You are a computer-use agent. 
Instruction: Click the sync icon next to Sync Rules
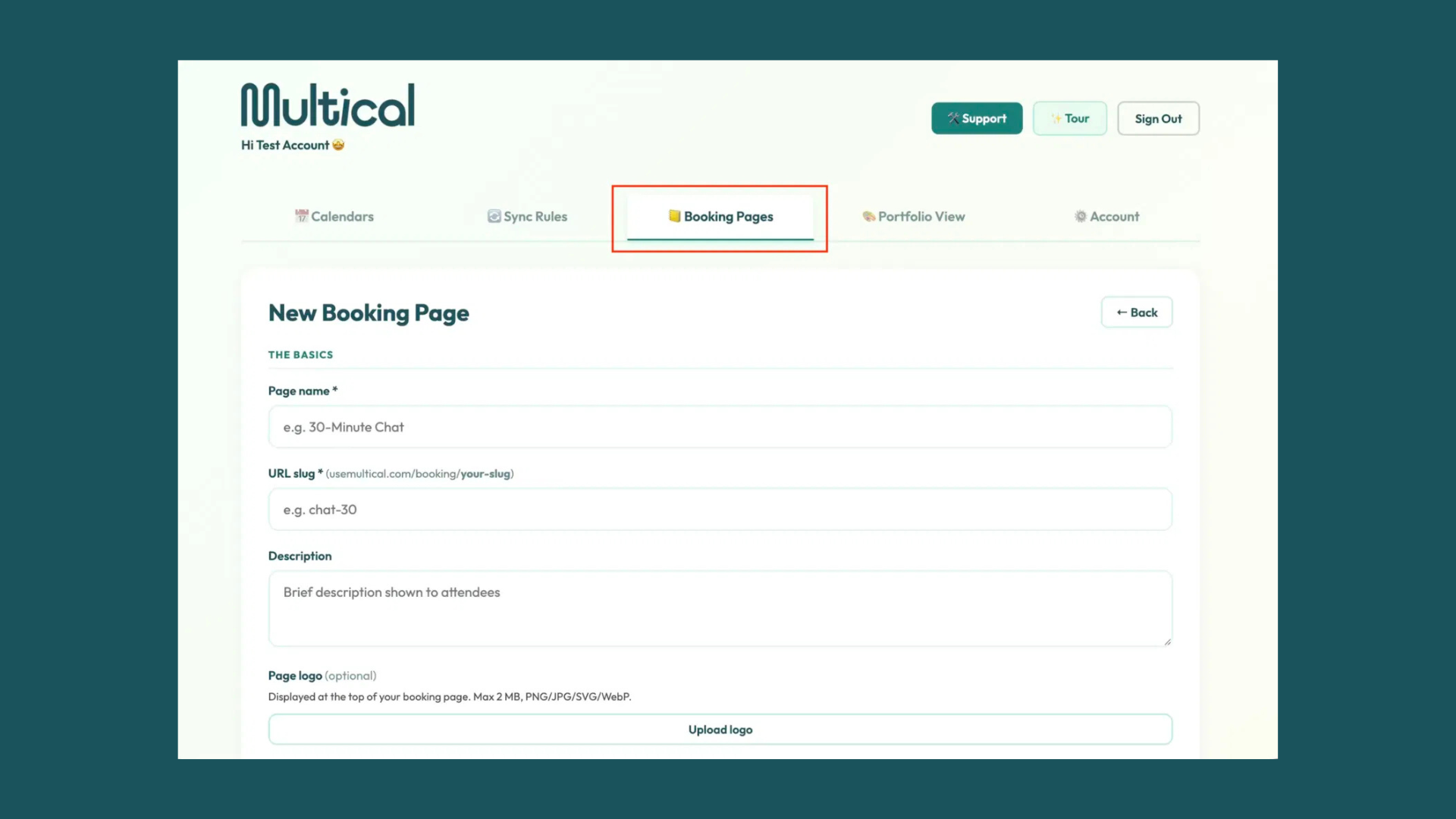pos(494,216)
